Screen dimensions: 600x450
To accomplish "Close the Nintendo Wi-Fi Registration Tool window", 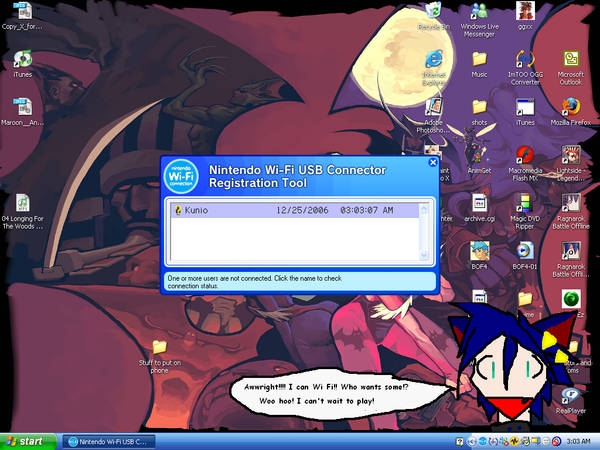I will pyautogui.click(x=432, y=162).
